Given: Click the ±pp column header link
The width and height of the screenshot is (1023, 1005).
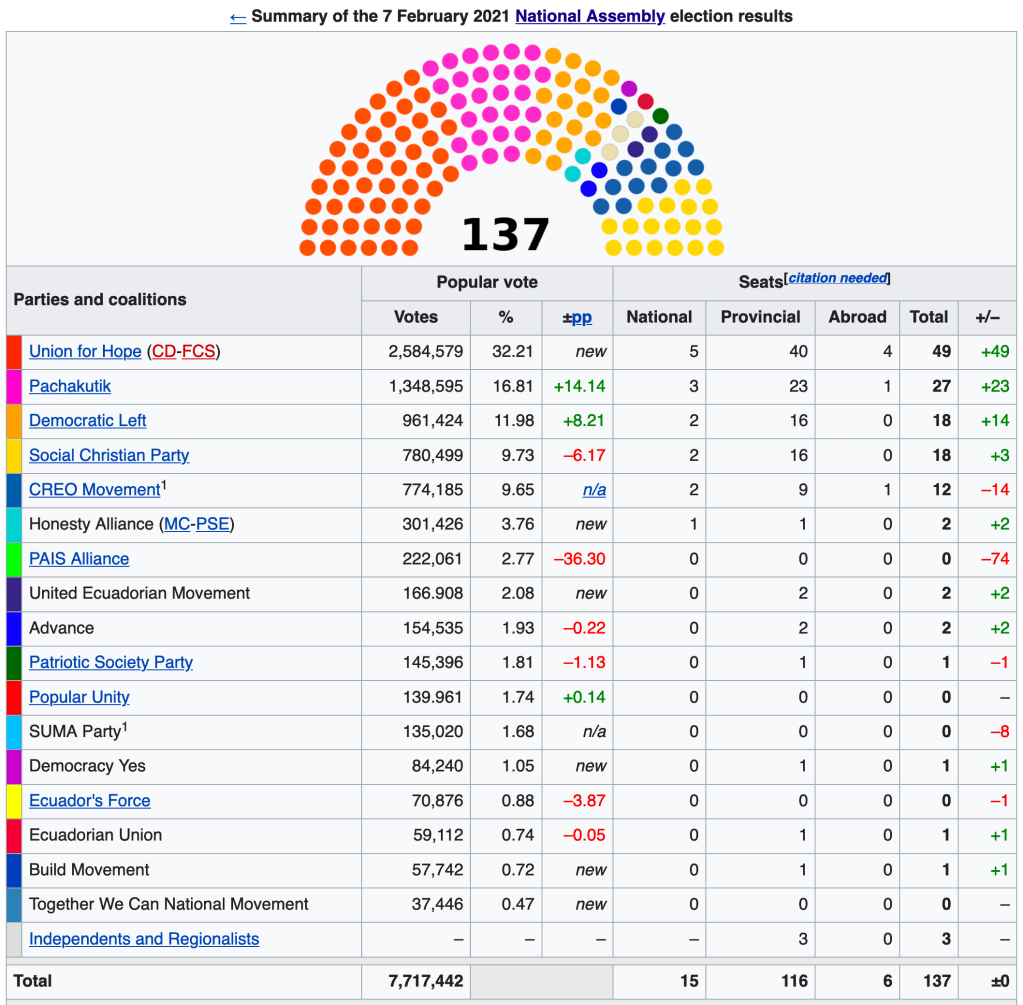Looking at the screenshot, I should click(x=581, y=317).
